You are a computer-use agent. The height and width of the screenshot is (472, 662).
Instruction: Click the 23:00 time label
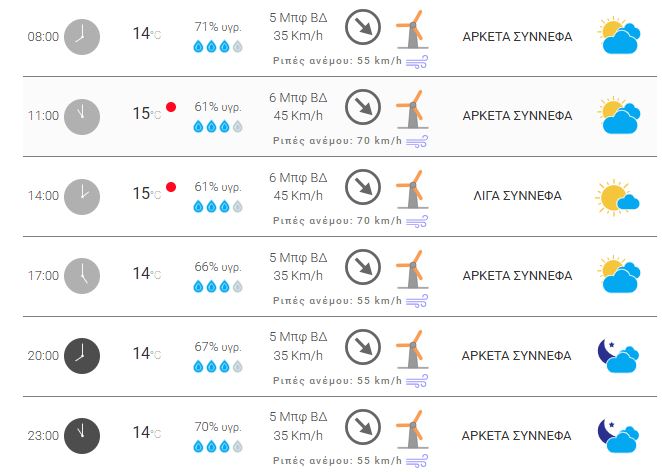tap(43, 436)
